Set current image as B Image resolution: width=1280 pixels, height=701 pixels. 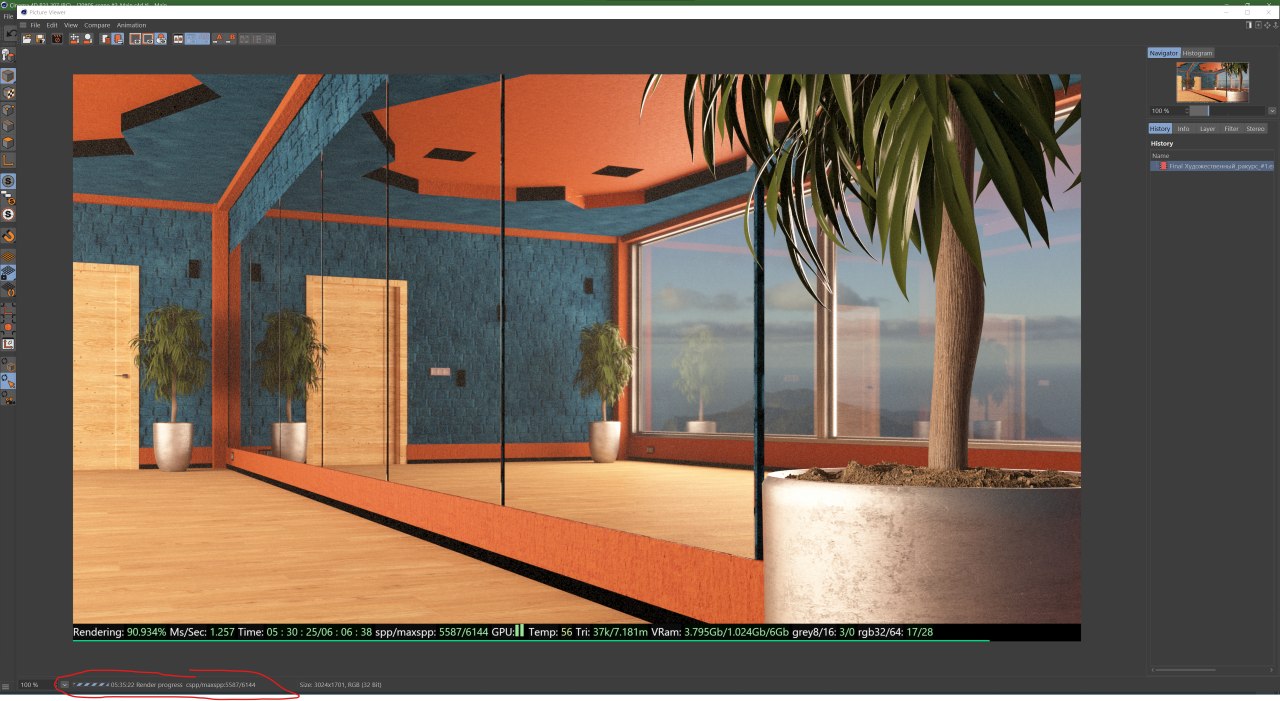[x=232, y=38]
